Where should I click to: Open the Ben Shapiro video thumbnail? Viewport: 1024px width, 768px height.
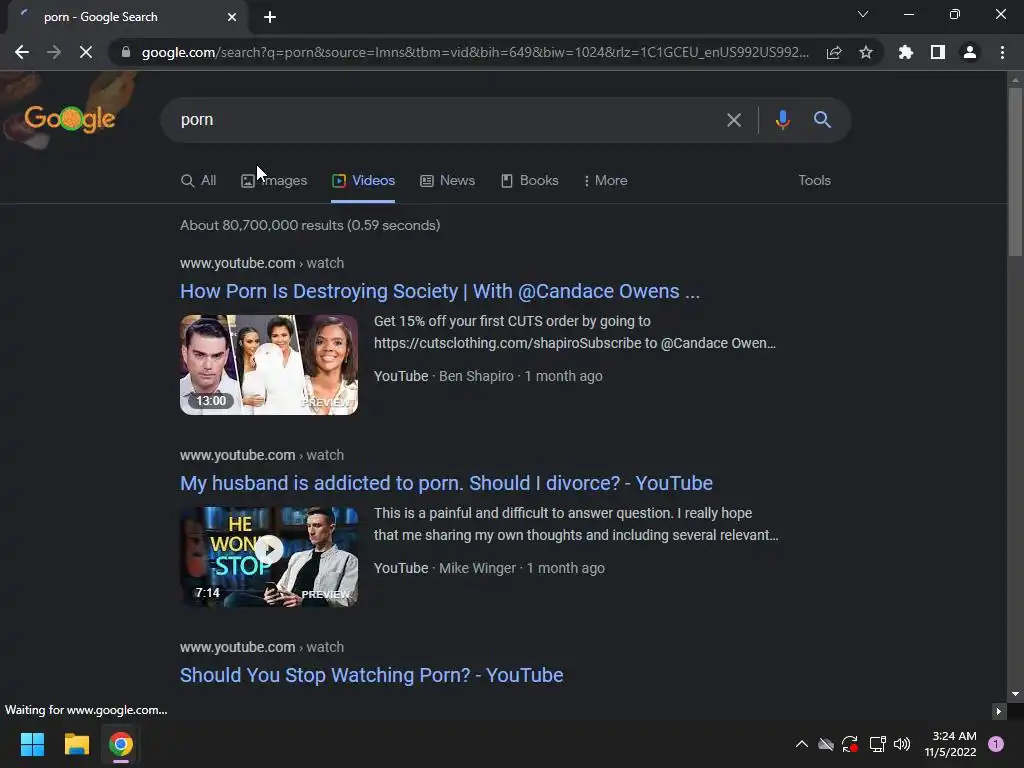coord(269,364)
